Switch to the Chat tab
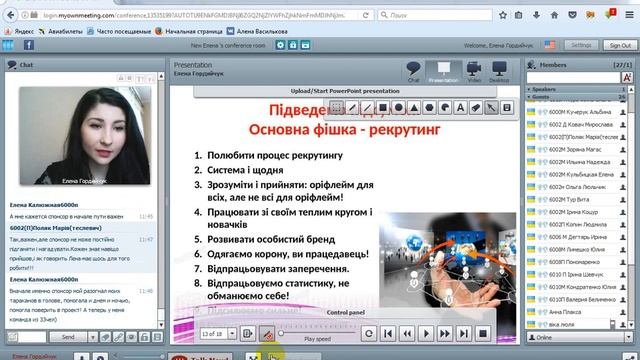This screenshot has width=640, height=360. tap(413, 72)
